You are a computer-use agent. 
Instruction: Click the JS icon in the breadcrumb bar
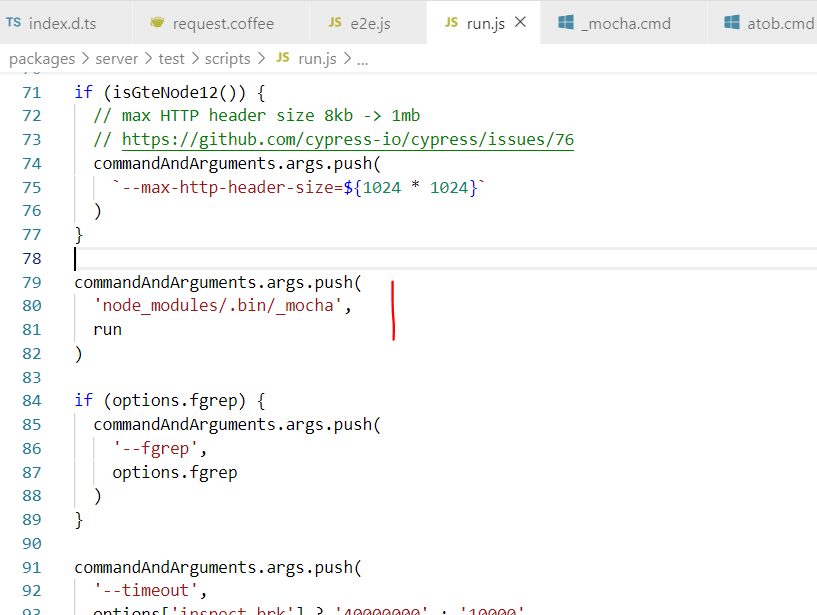coord(281,58)
